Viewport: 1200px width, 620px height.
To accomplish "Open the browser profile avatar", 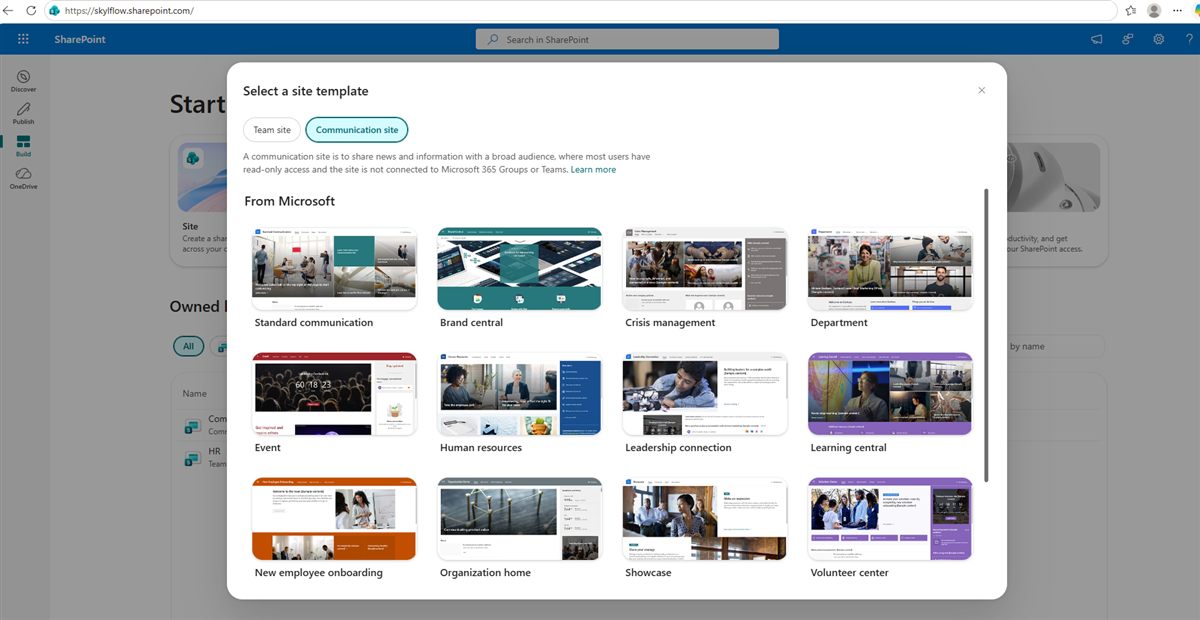I will [x=1154, y=10].
